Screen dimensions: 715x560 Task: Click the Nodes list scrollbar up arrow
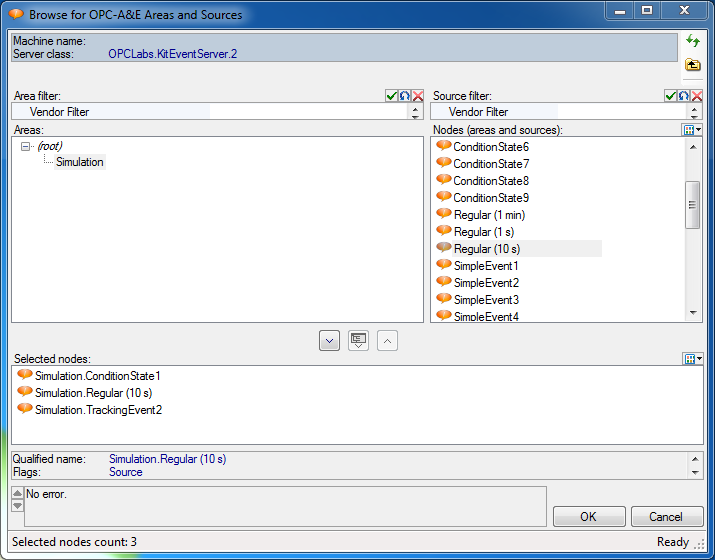click(x=693, y=147)
